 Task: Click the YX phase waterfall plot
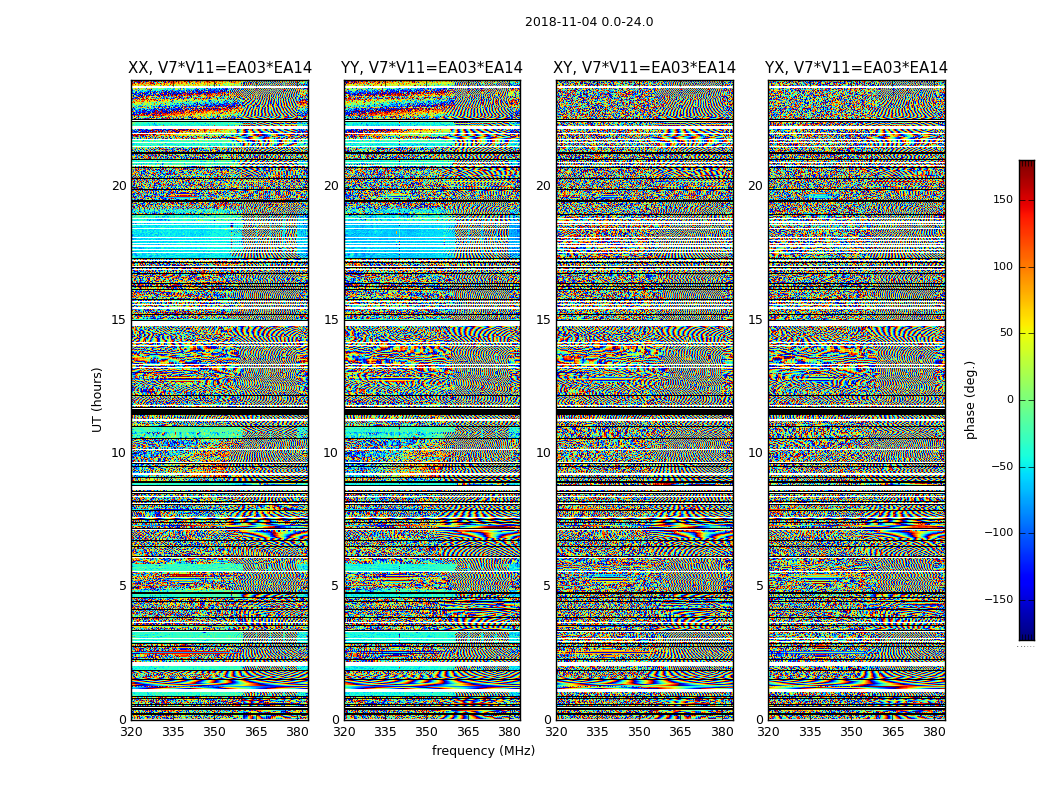click(856, 400)
